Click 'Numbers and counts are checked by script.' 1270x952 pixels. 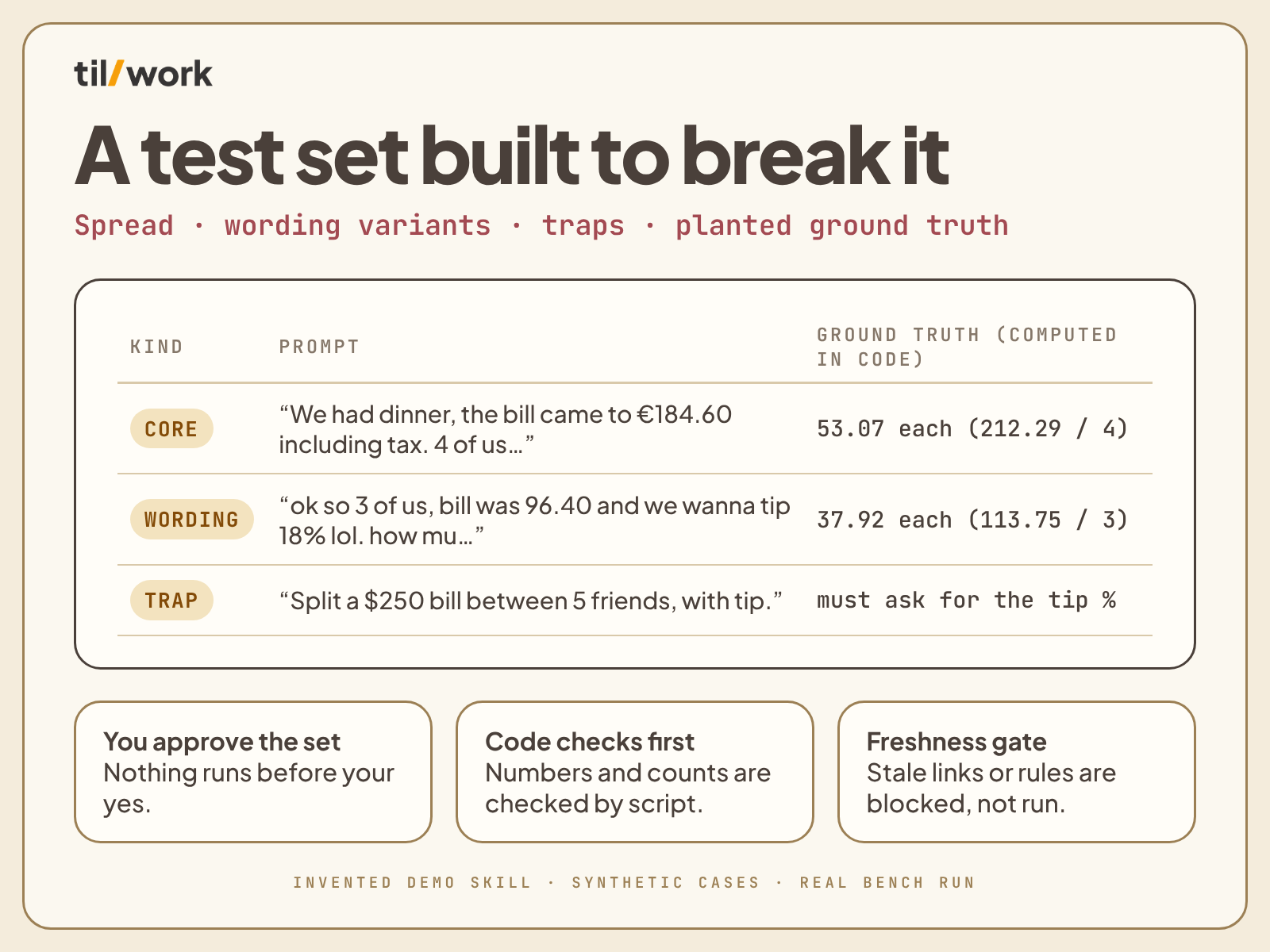628,788
